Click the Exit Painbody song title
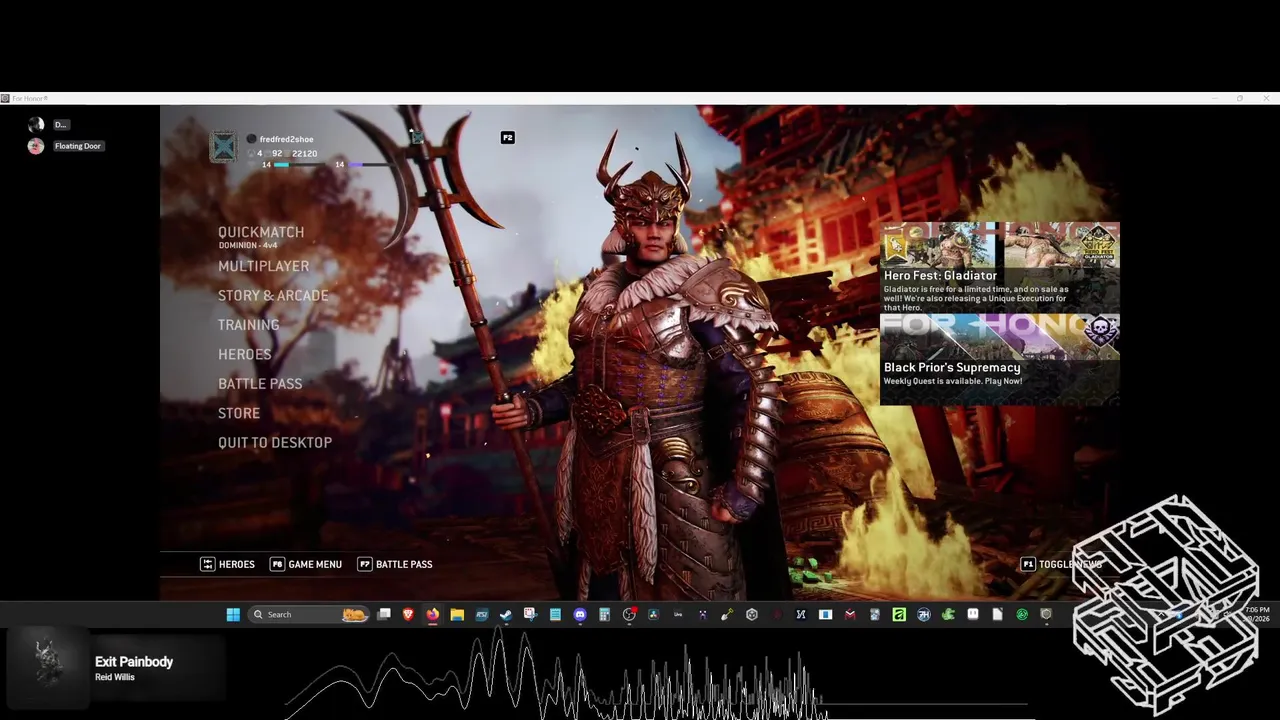Viewport: 1280px width, 720px height. point(134,662)
